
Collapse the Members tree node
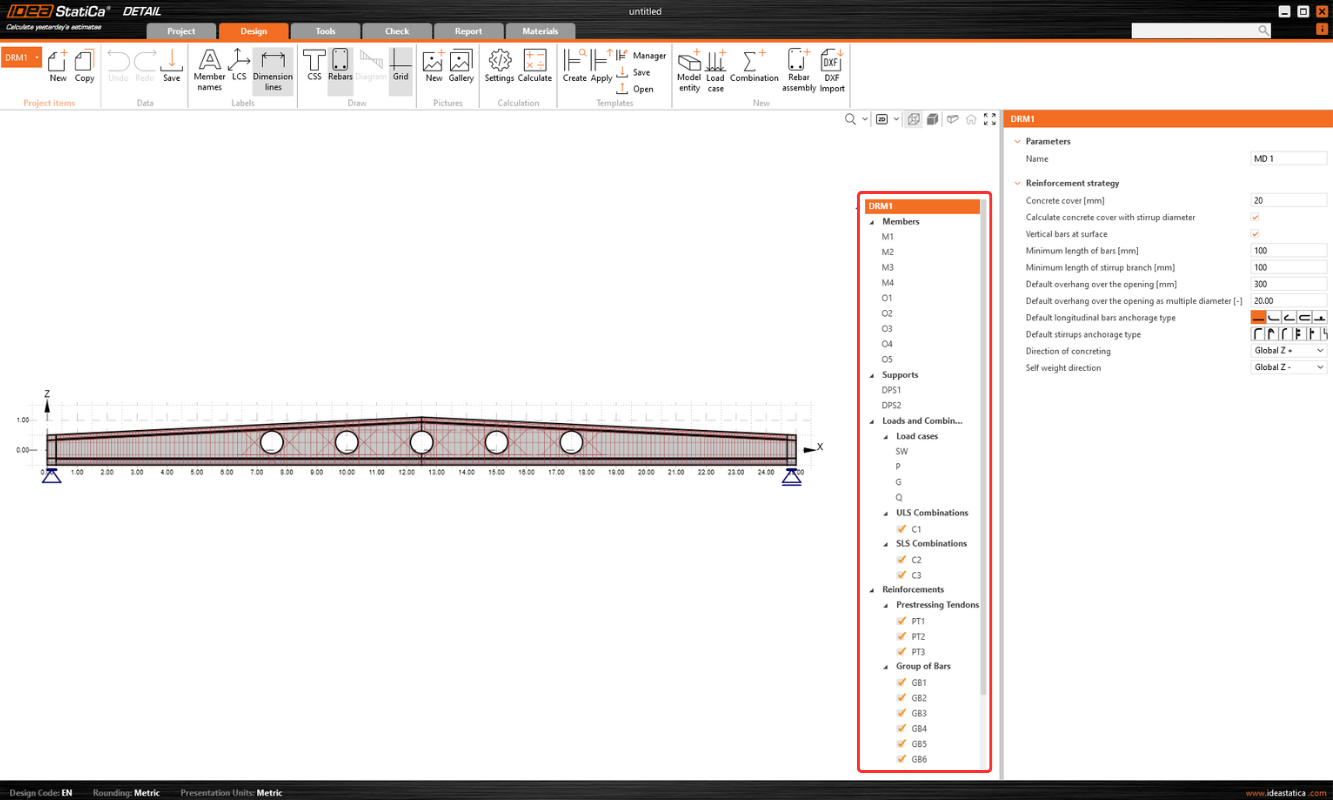tap(872, 222)
